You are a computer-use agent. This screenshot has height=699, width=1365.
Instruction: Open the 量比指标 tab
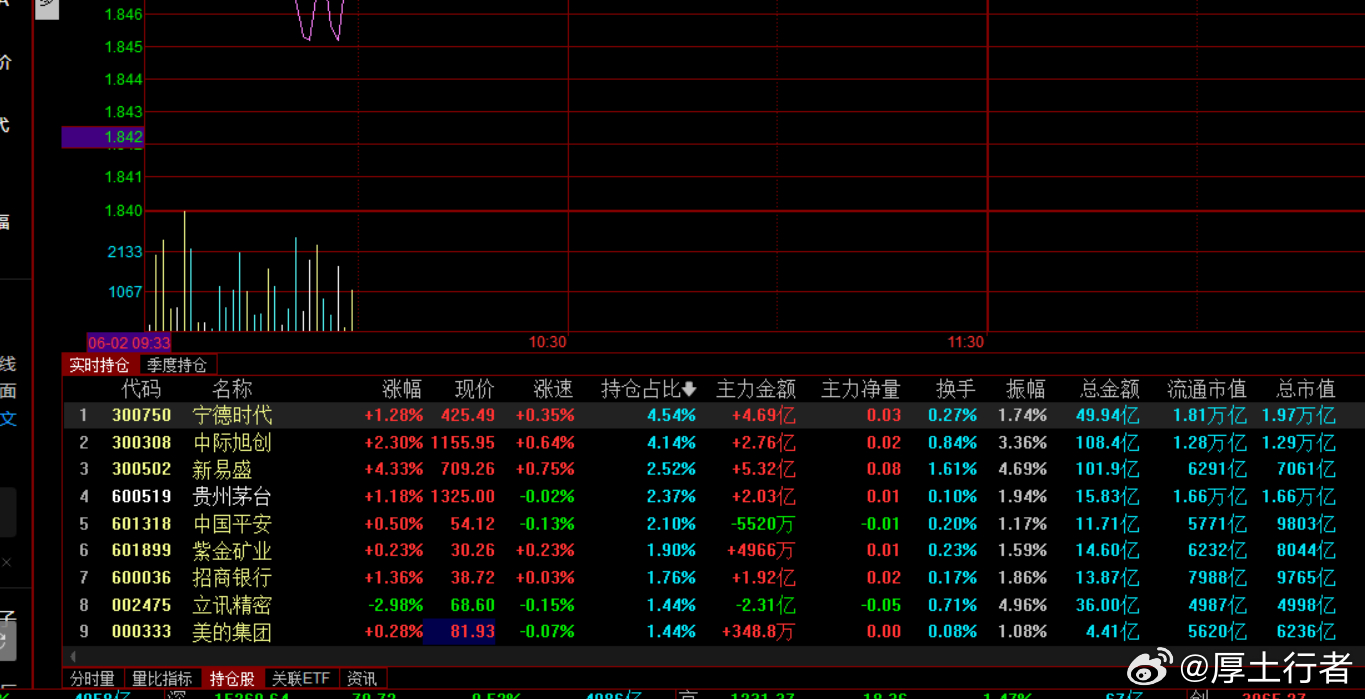tap(162, 679)
